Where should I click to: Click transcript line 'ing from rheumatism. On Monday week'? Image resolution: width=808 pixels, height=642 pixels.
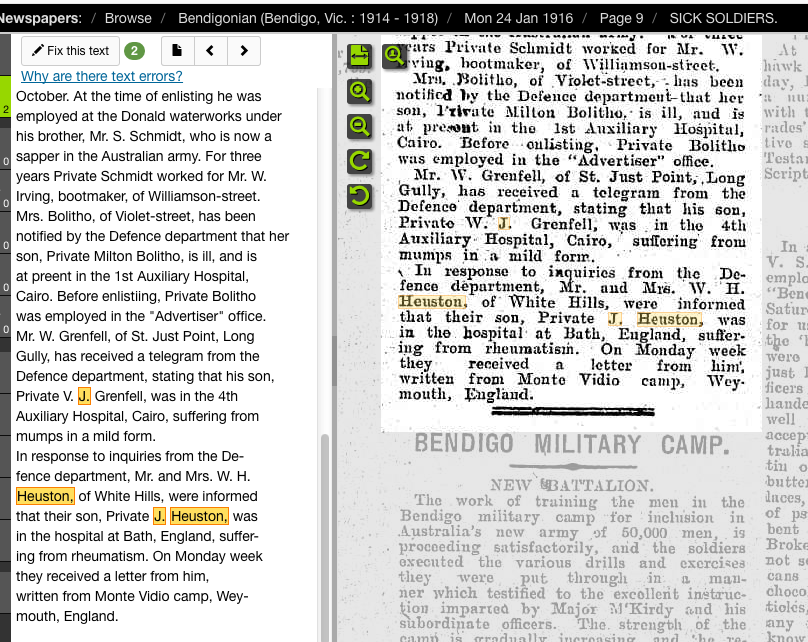[139, 556]
